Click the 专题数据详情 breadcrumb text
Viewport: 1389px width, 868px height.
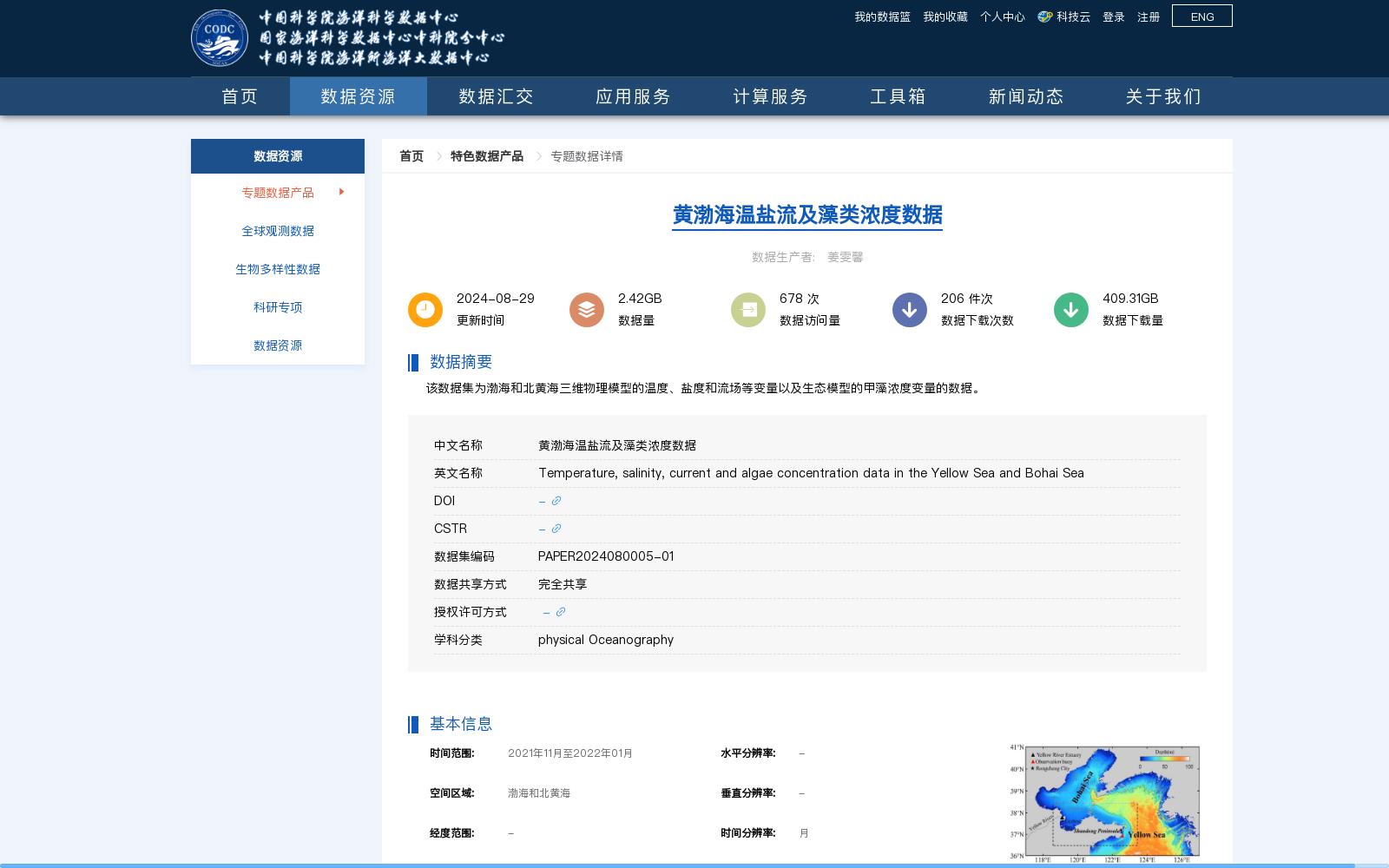coord(587,156)
